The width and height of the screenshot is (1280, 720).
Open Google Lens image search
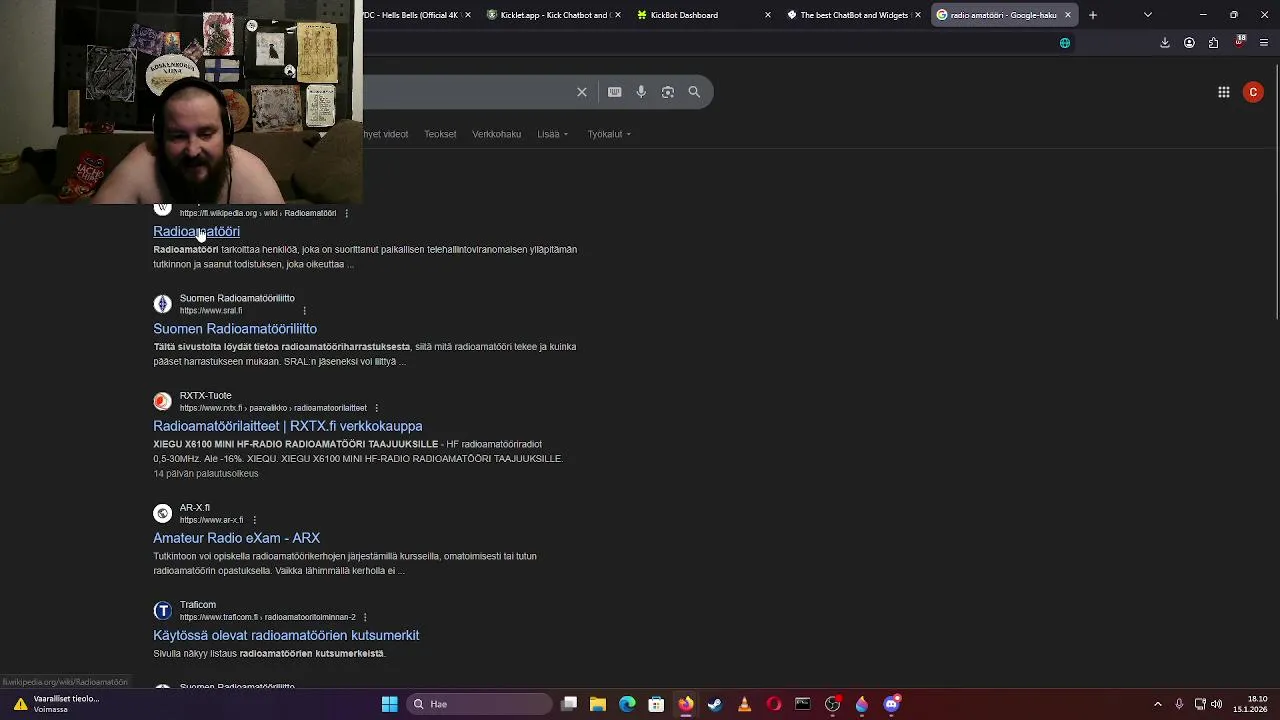tap(668, 92)
